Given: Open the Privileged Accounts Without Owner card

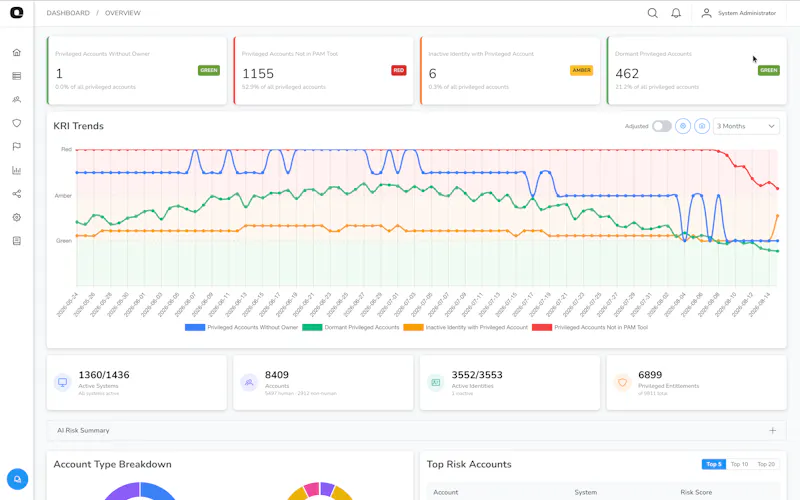Looking at the screenshot, I should tap(137, 70).
